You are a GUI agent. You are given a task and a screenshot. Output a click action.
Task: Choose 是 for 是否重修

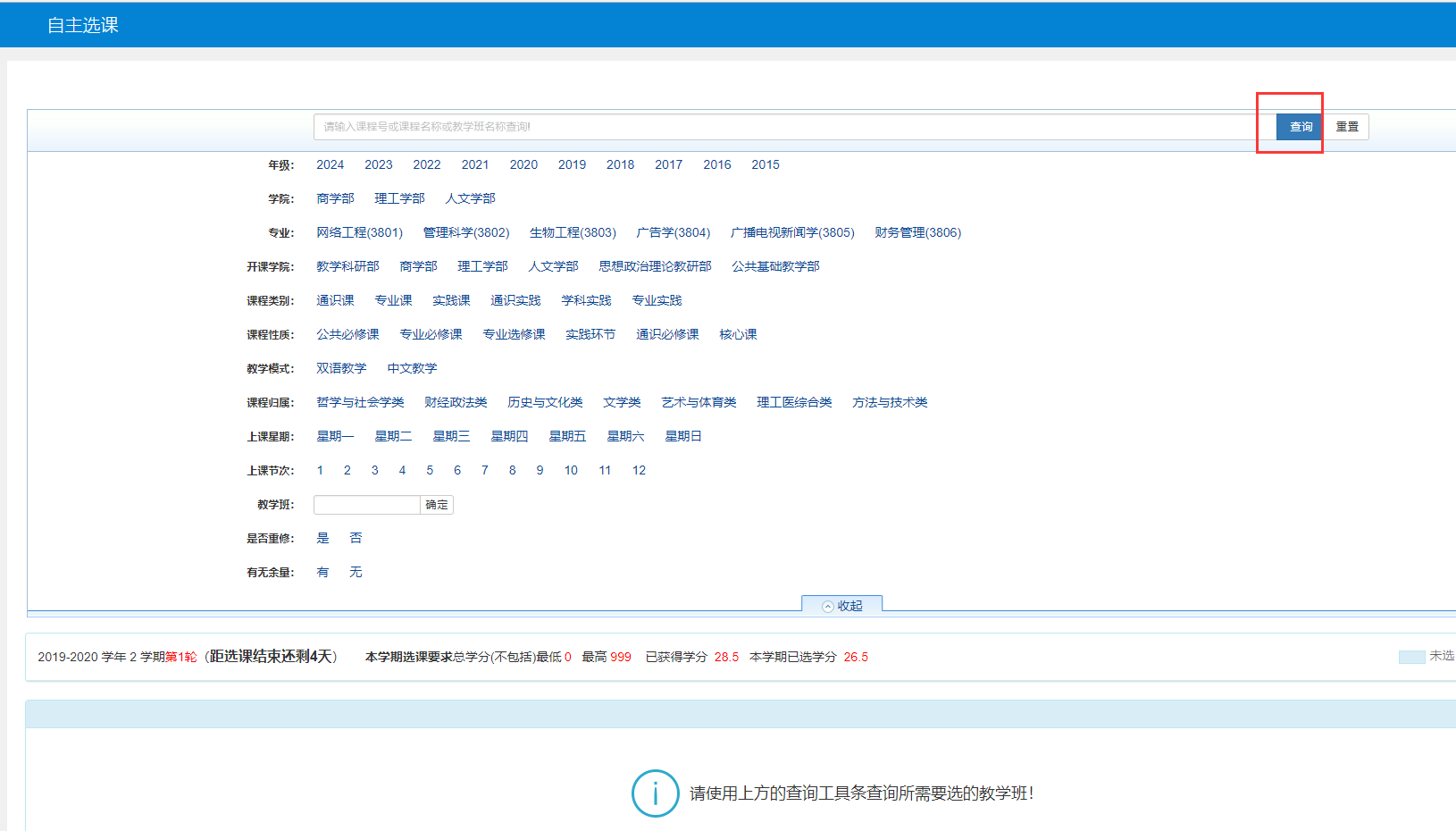(322, 538)
